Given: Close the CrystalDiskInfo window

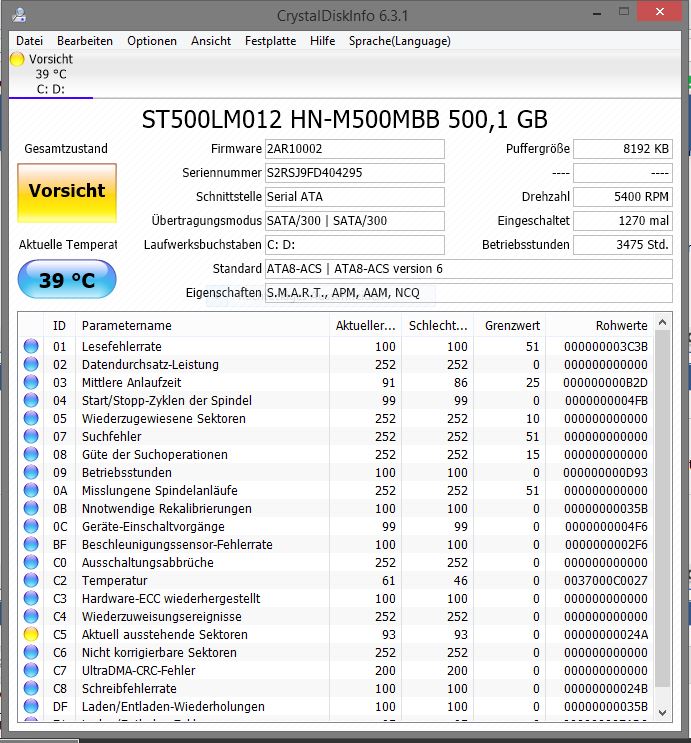Looking at the screenshot, I should coord(660,12).
